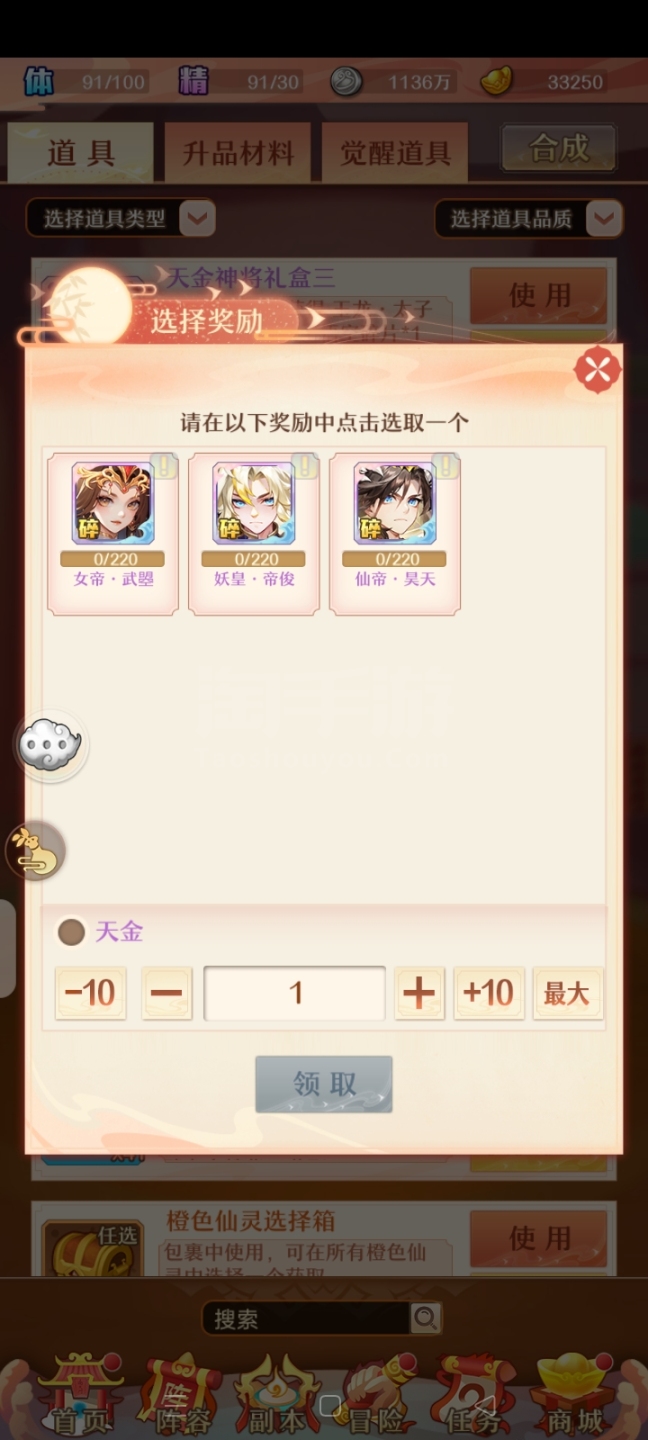The image size is (648, 1440).
Task: Open the 首页 home icon
Action: click(x=79, y=1393)
